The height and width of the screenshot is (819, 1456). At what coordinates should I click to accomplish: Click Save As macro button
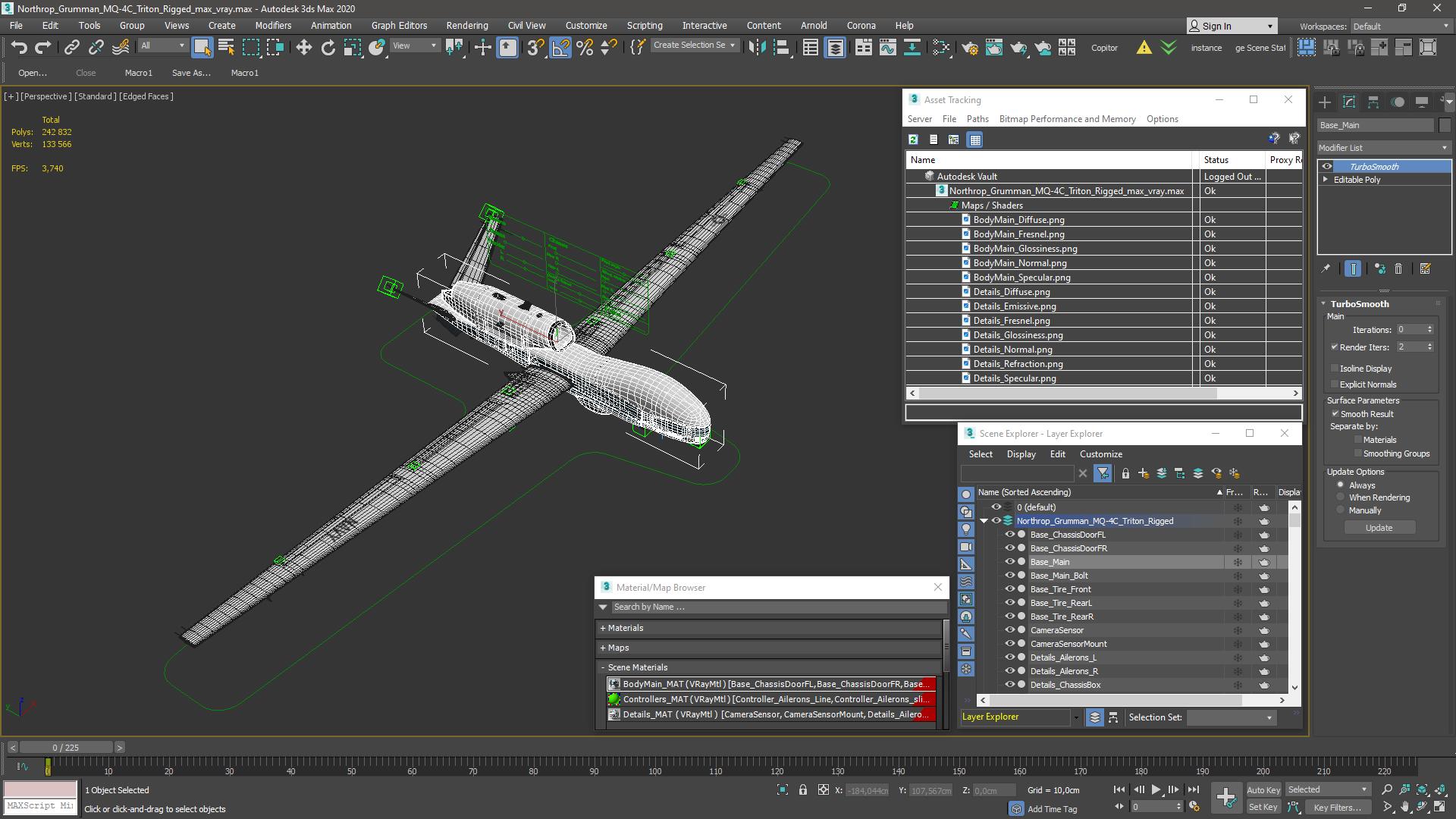pos(191,73)
